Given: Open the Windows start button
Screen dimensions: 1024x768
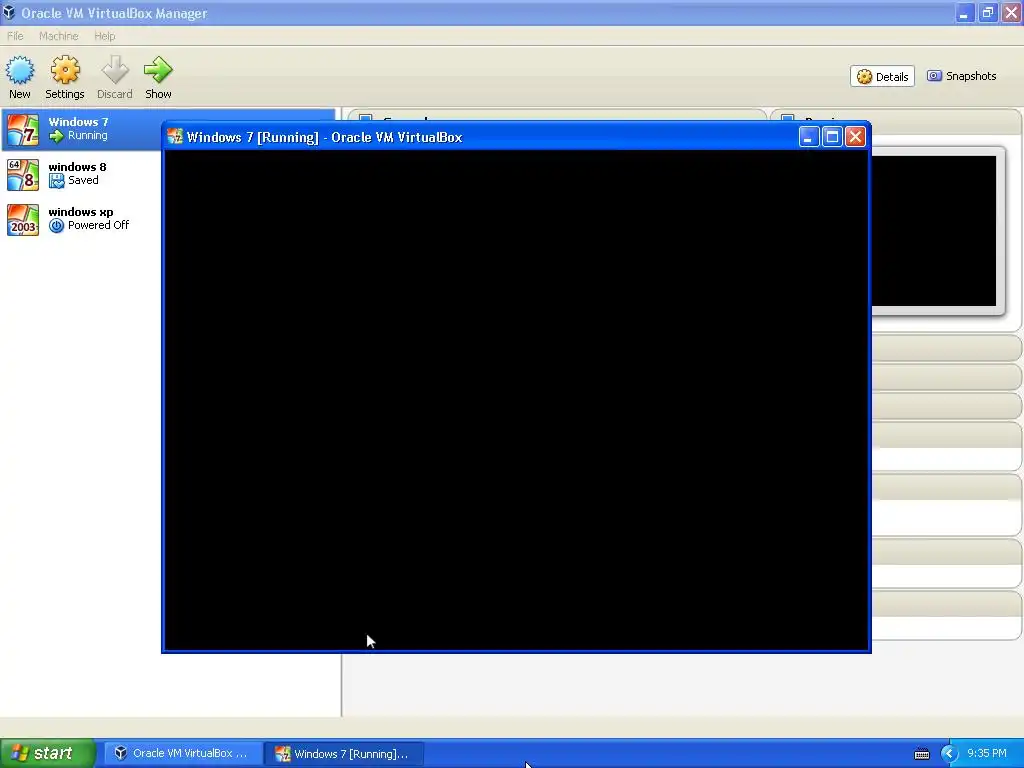Looking at the screenshot, I should point(48,753).
